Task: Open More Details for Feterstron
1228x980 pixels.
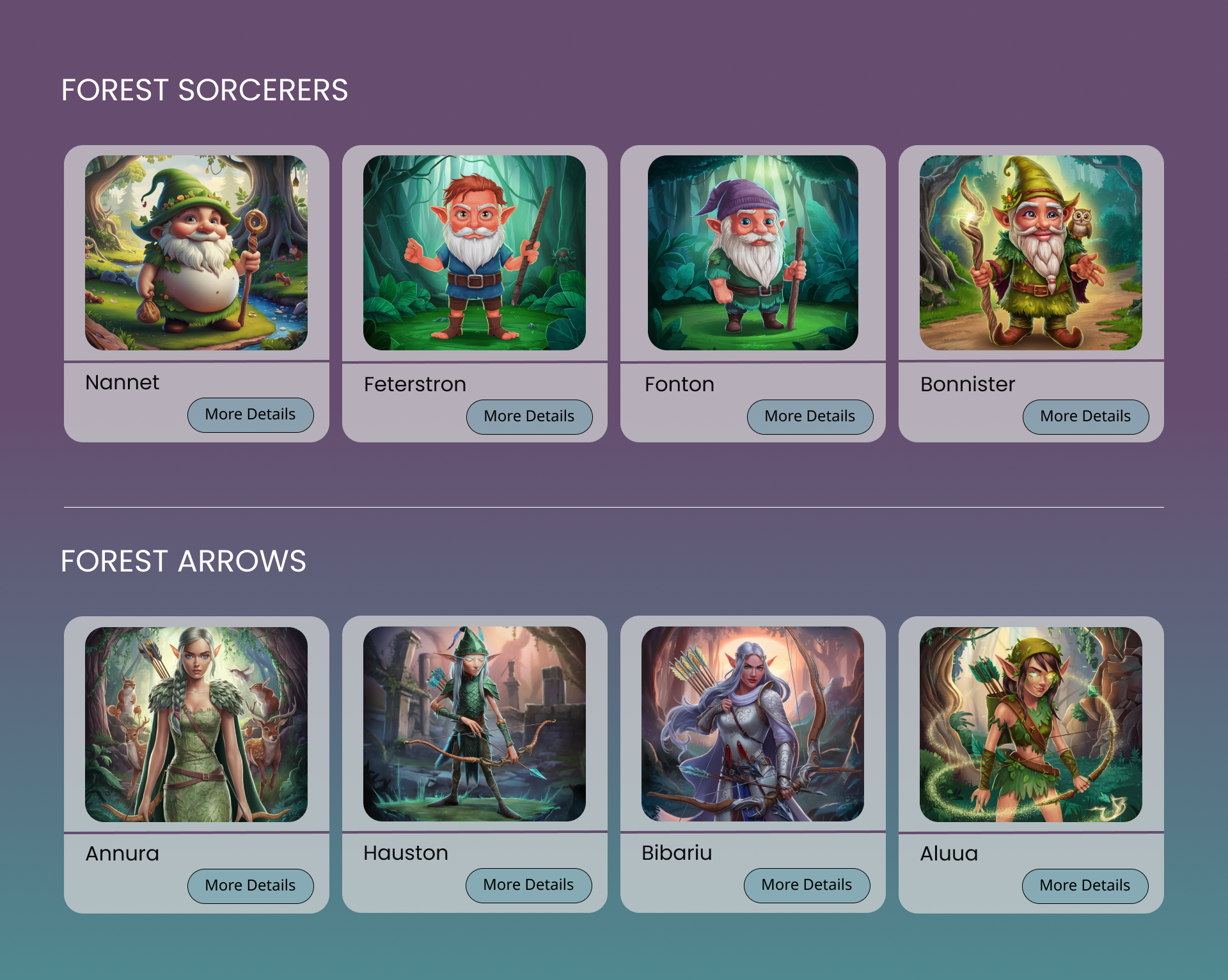Action: [530, 417]
